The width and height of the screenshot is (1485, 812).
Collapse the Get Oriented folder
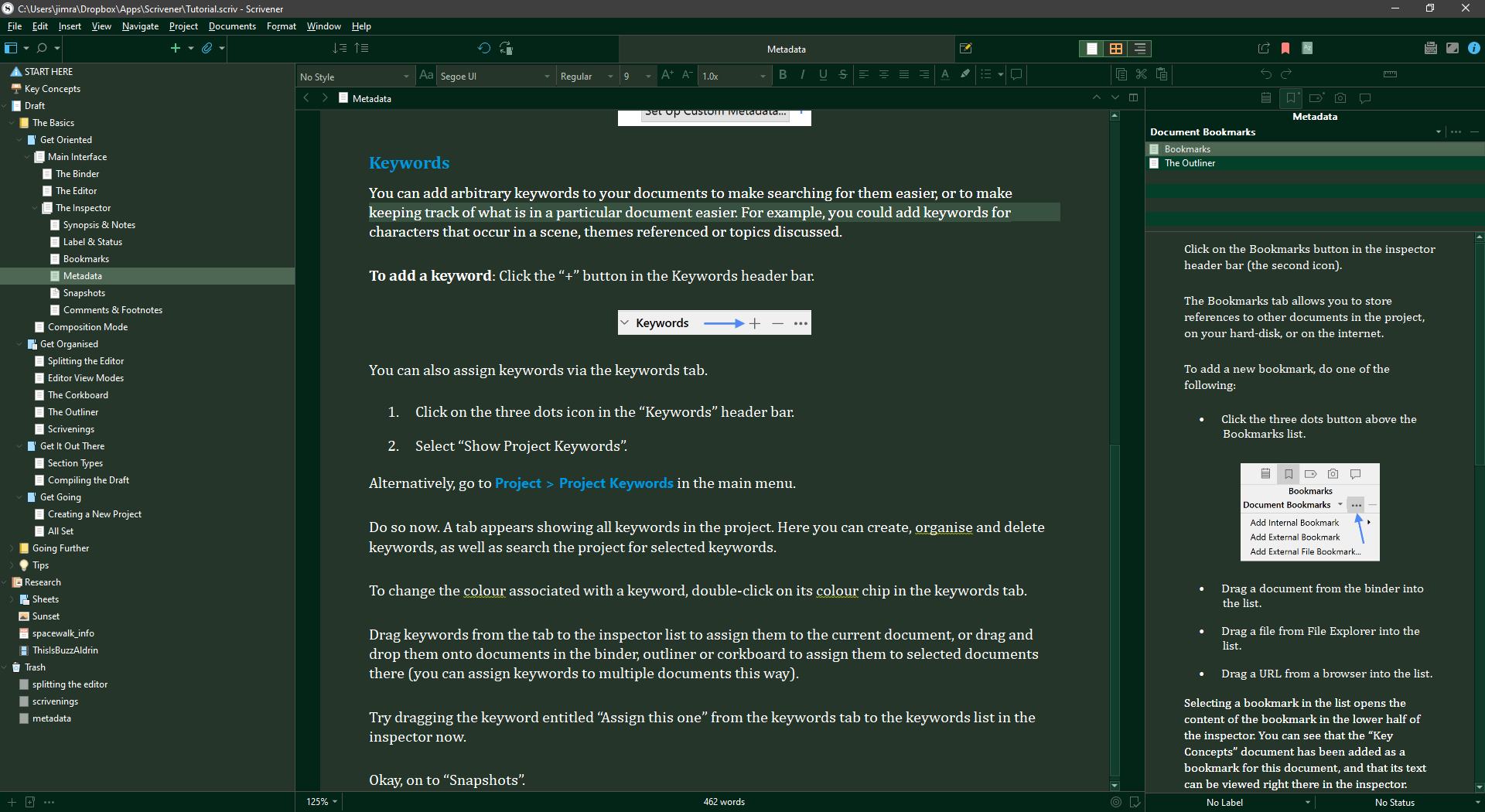[19, 139]
